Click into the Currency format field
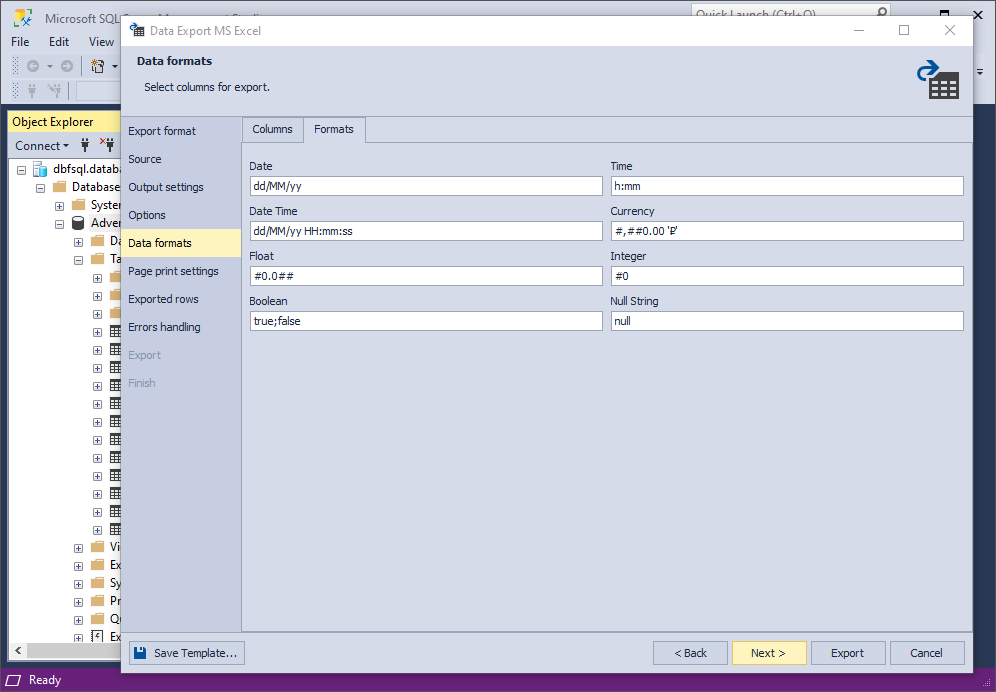Image resolution: width=996 pixels, height=692 pixels. [787, 231]
